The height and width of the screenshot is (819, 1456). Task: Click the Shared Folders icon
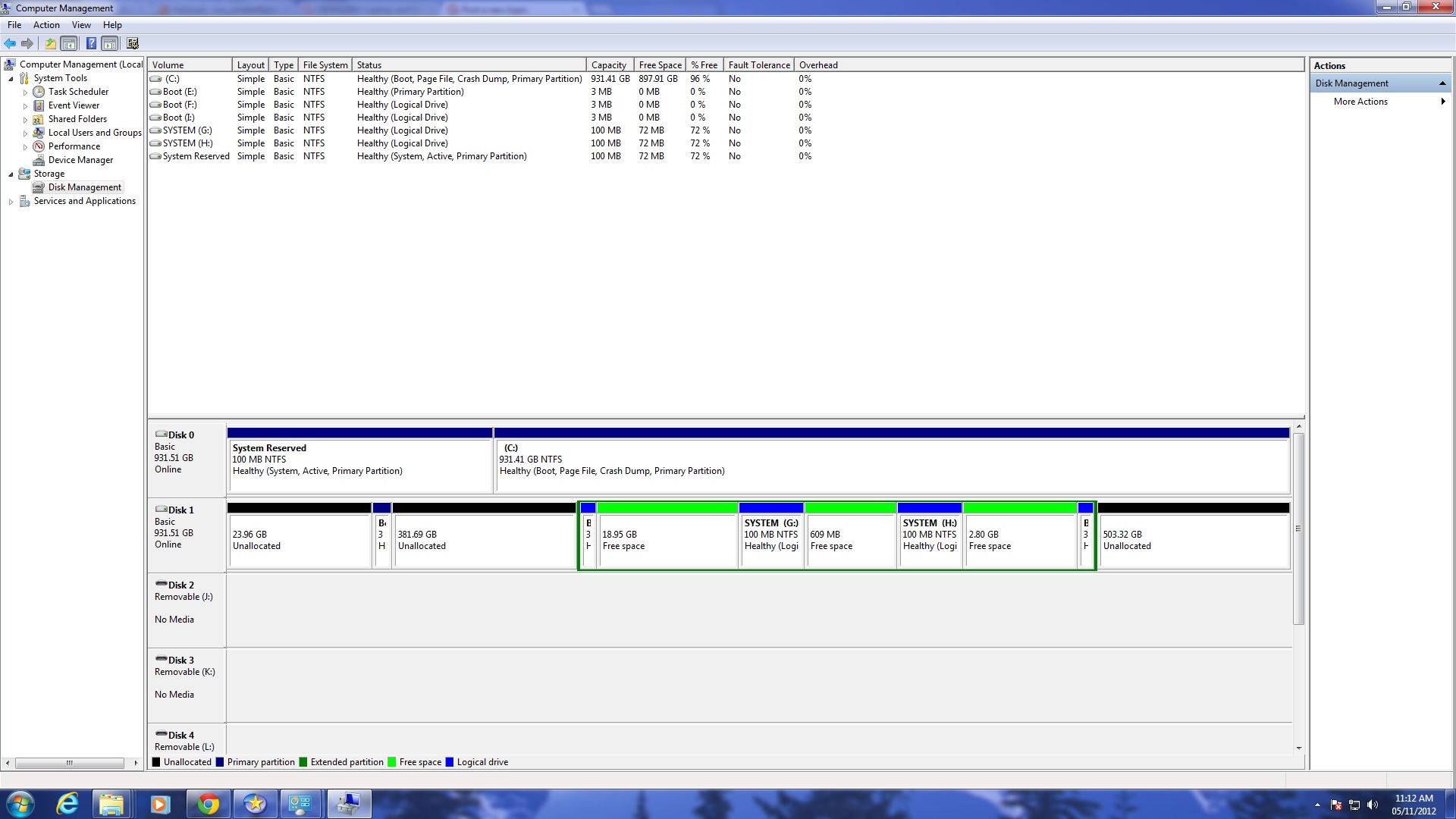[x=39, y=119]
